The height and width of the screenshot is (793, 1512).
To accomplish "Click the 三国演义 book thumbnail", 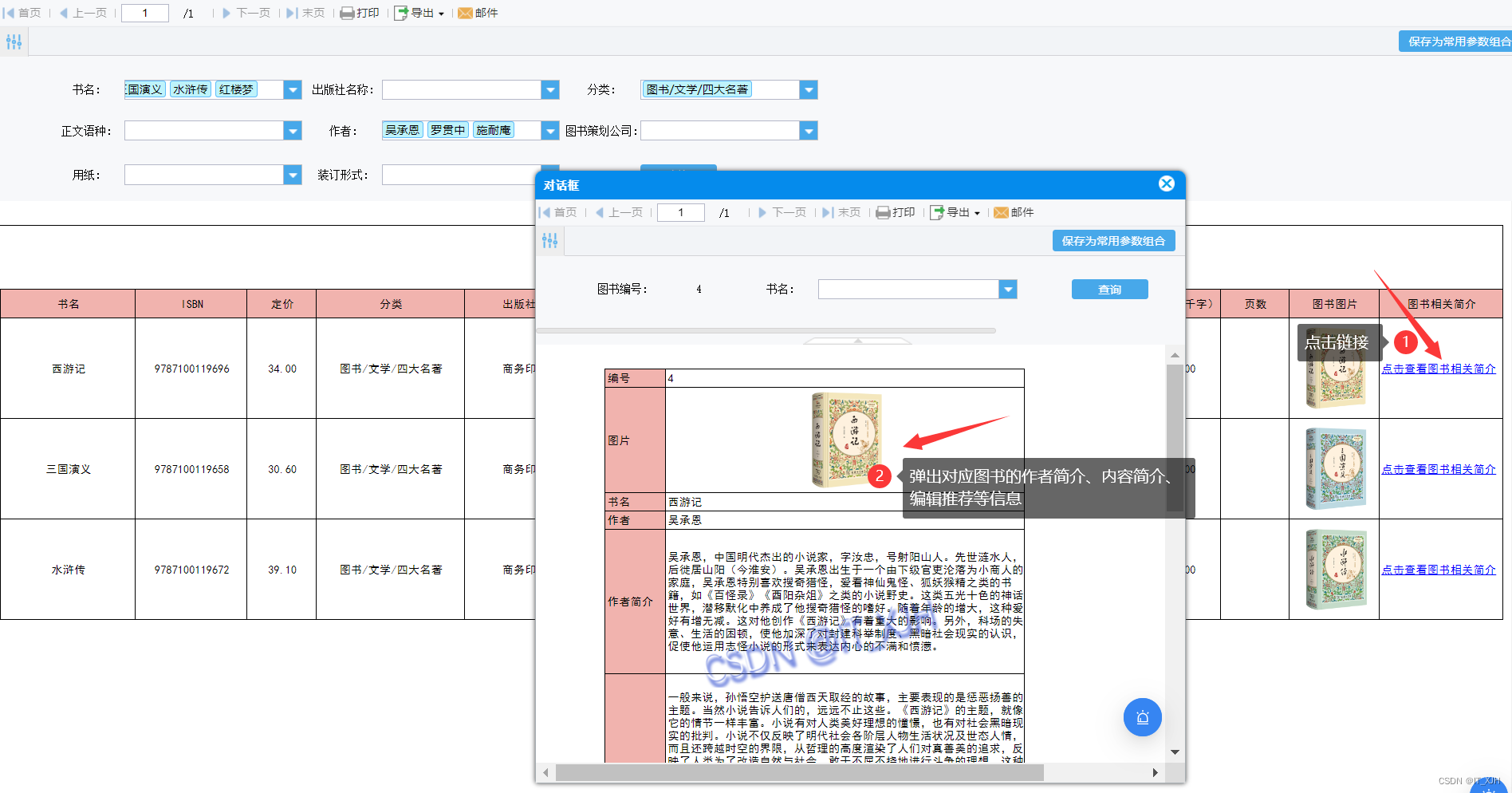I will 1336,469.
